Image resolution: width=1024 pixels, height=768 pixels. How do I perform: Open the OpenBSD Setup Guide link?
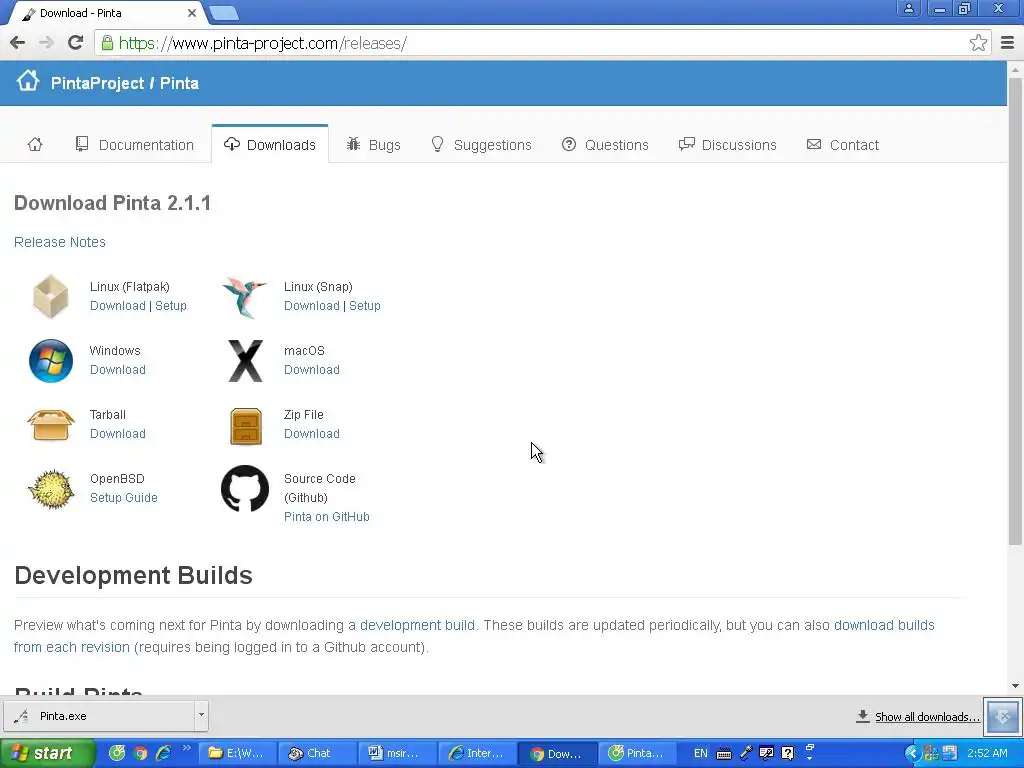tap(123, 498)
